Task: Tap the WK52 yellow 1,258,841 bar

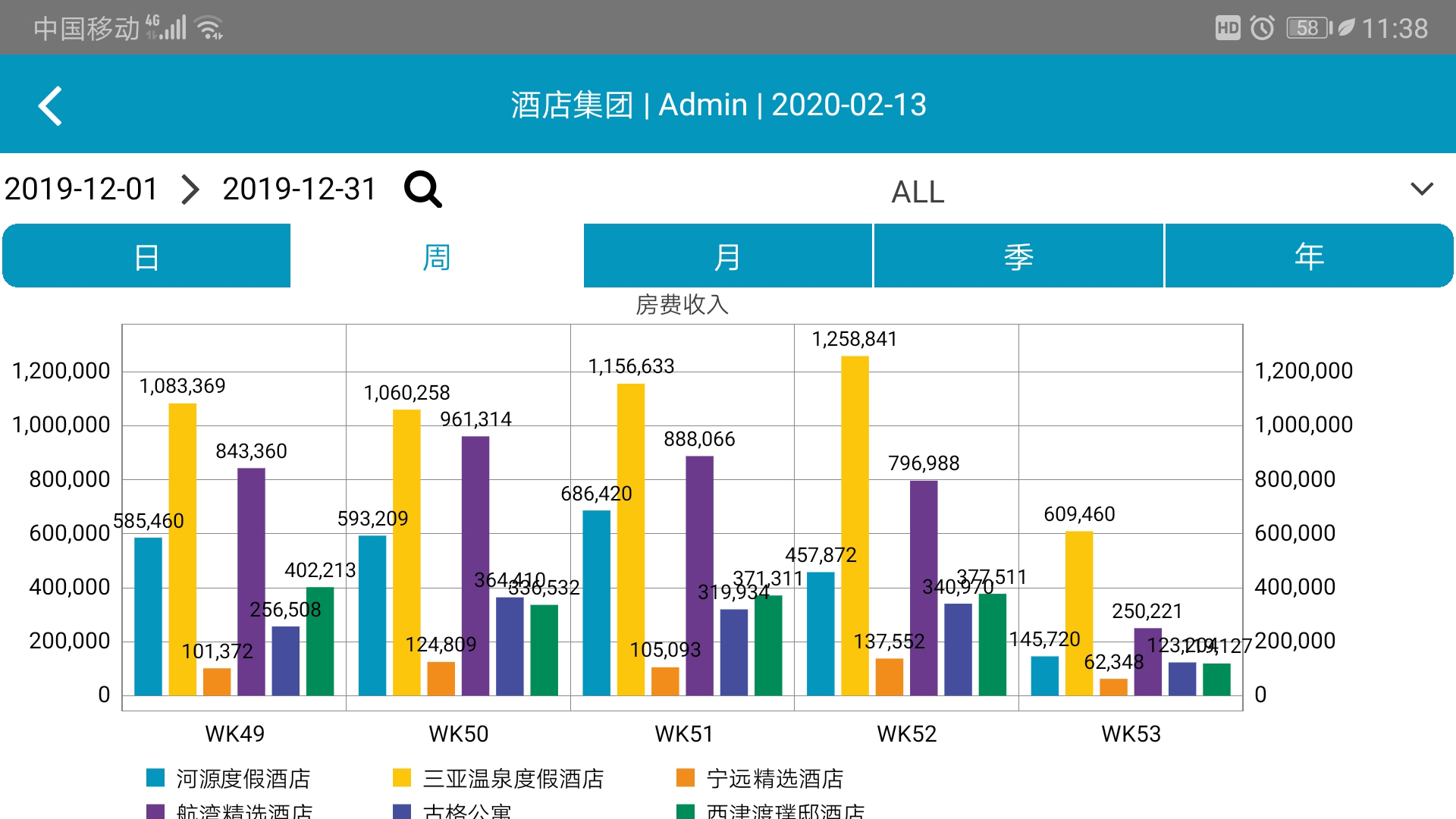Action: click(855, 525)
